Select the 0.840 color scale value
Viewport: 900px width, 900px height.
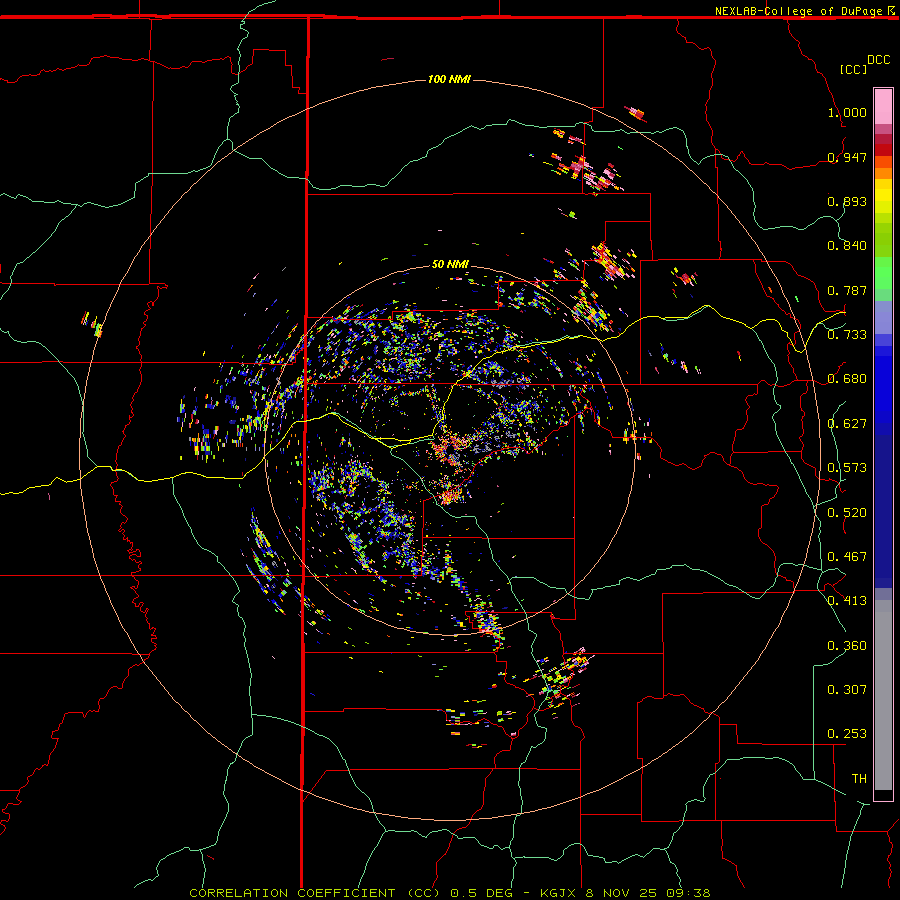pyautogui.click(x=847, y=246)
